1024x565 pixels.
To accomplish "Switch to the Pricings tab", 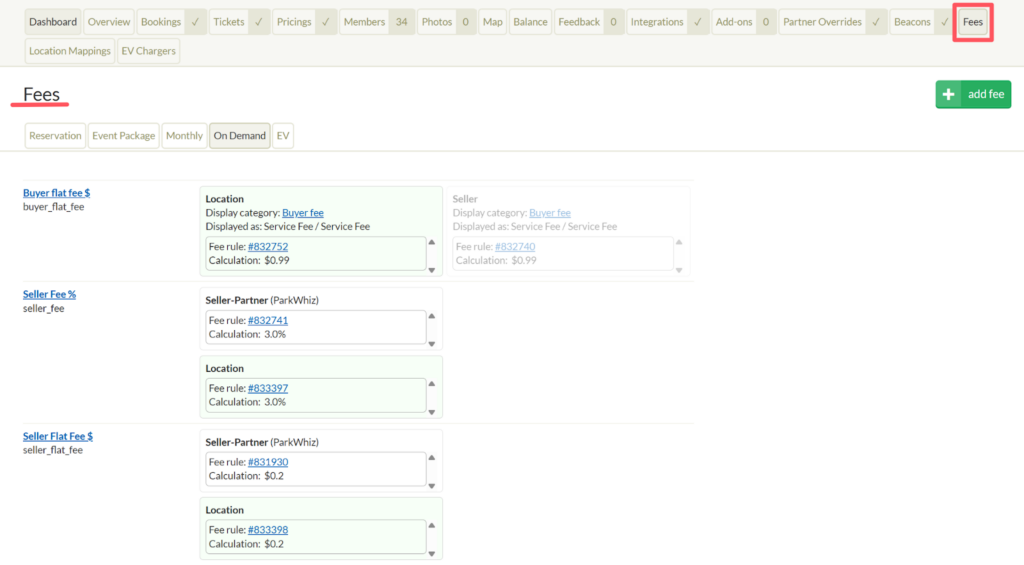I will pyautogui.click(x=294, y=22).
